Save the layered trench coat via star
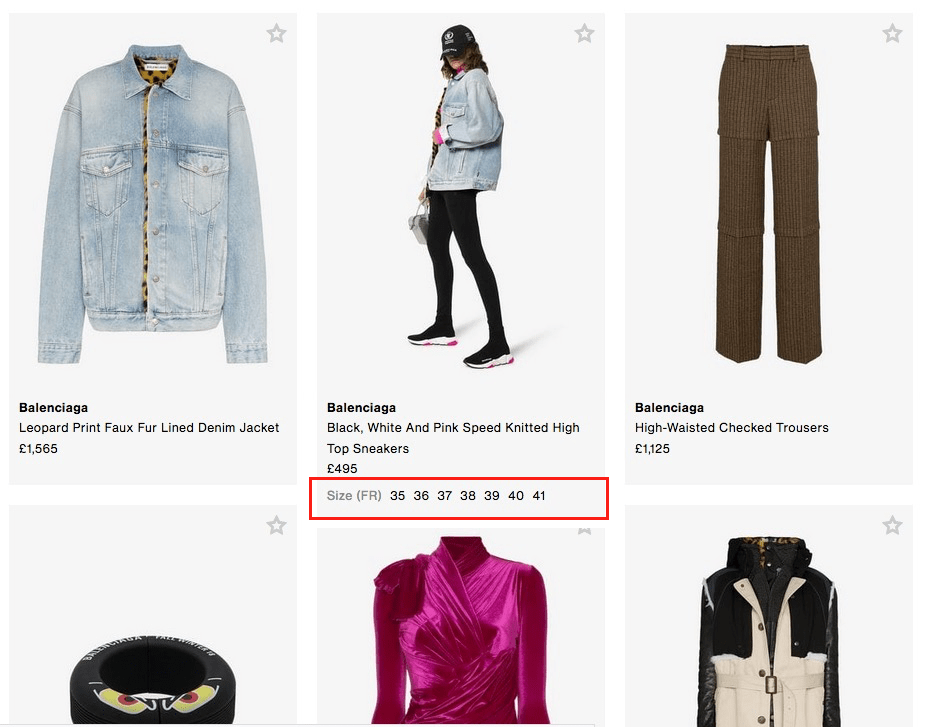 tap(892, 526)
